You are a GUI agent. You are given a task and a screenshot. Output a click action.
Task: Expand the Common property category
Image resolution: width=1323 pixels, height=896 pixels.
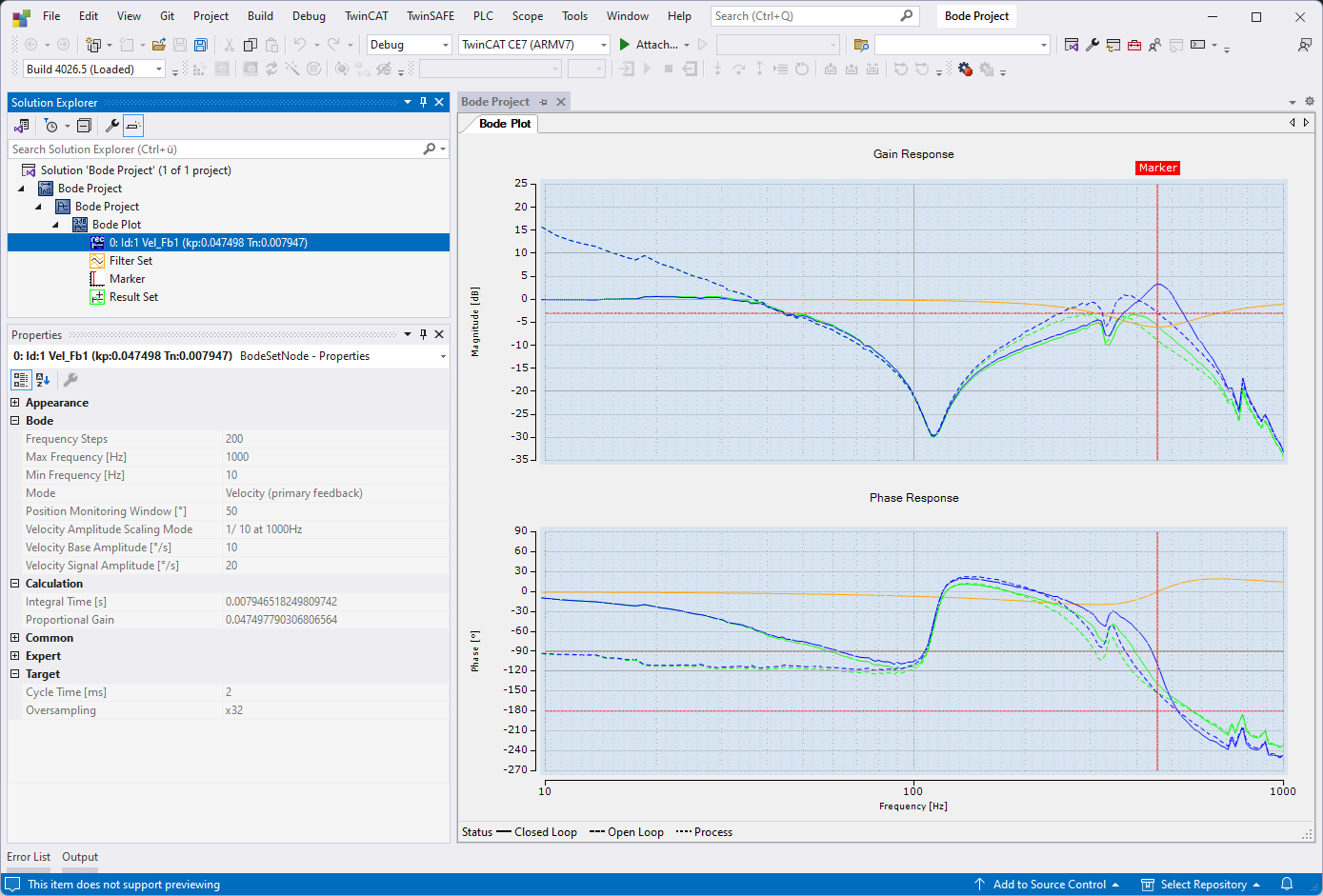(15, 638)
